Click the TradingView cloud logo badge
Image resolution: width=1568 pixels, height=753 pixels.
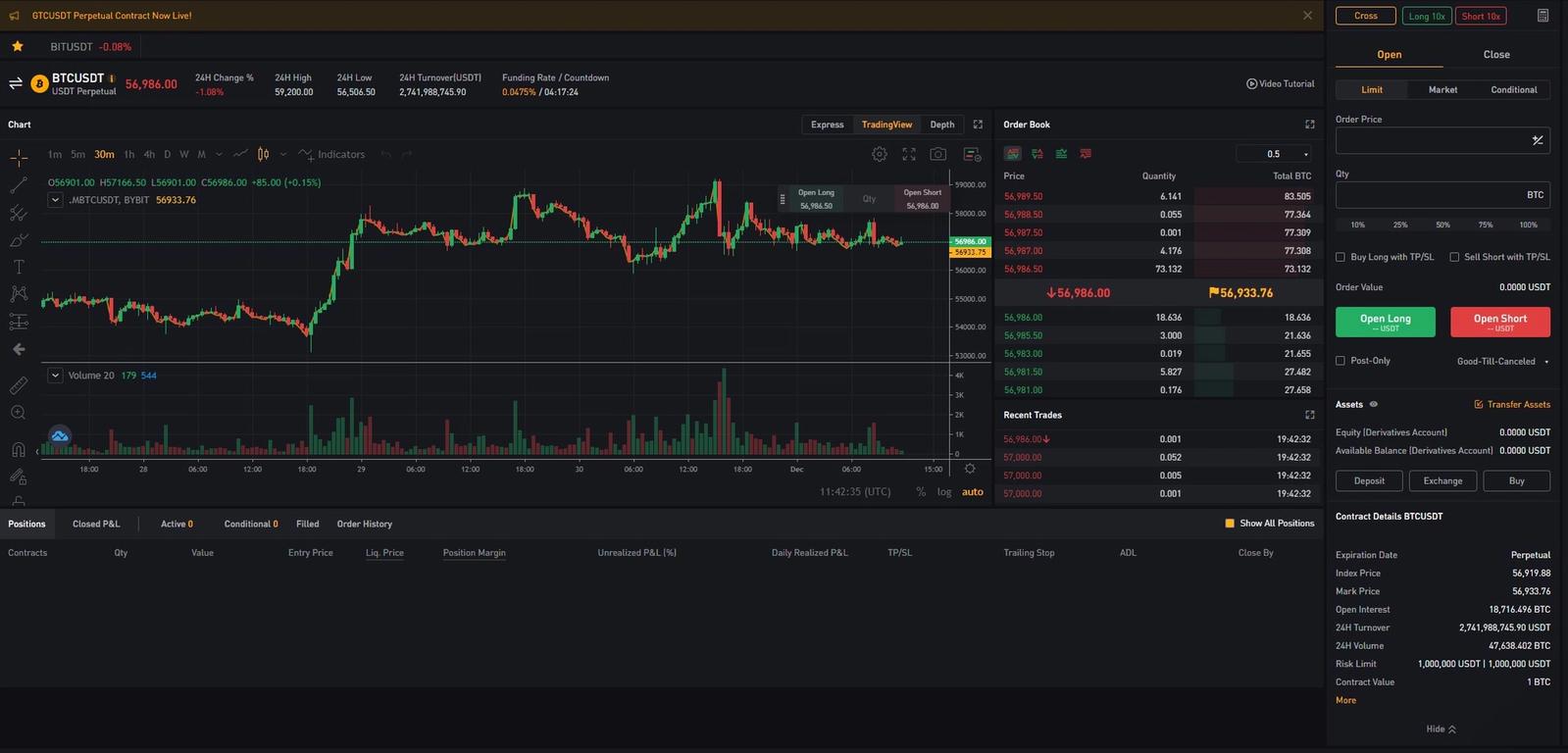pos(60,435)
